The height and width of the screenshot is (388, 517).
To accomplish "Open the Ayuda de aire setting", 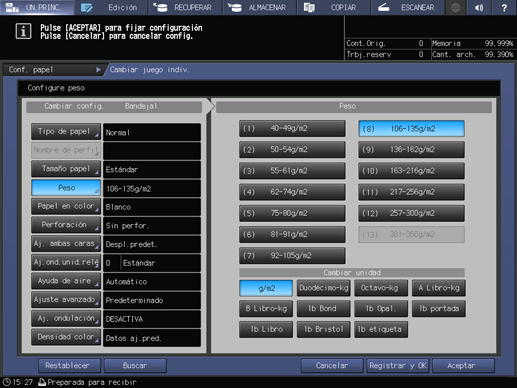I will coord(66,281).
